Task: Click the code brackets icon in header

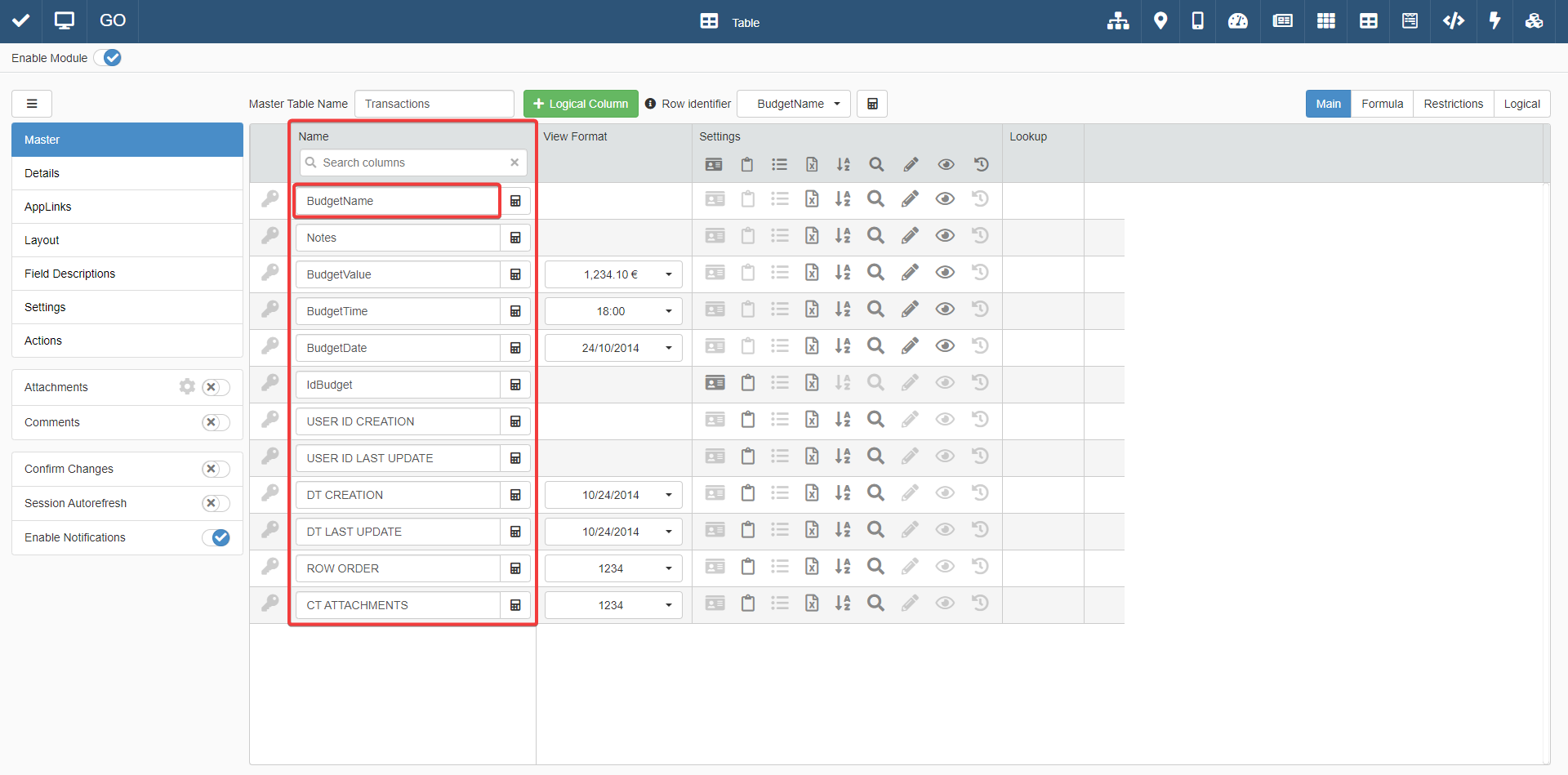Action: click(x=1453, y=21)
